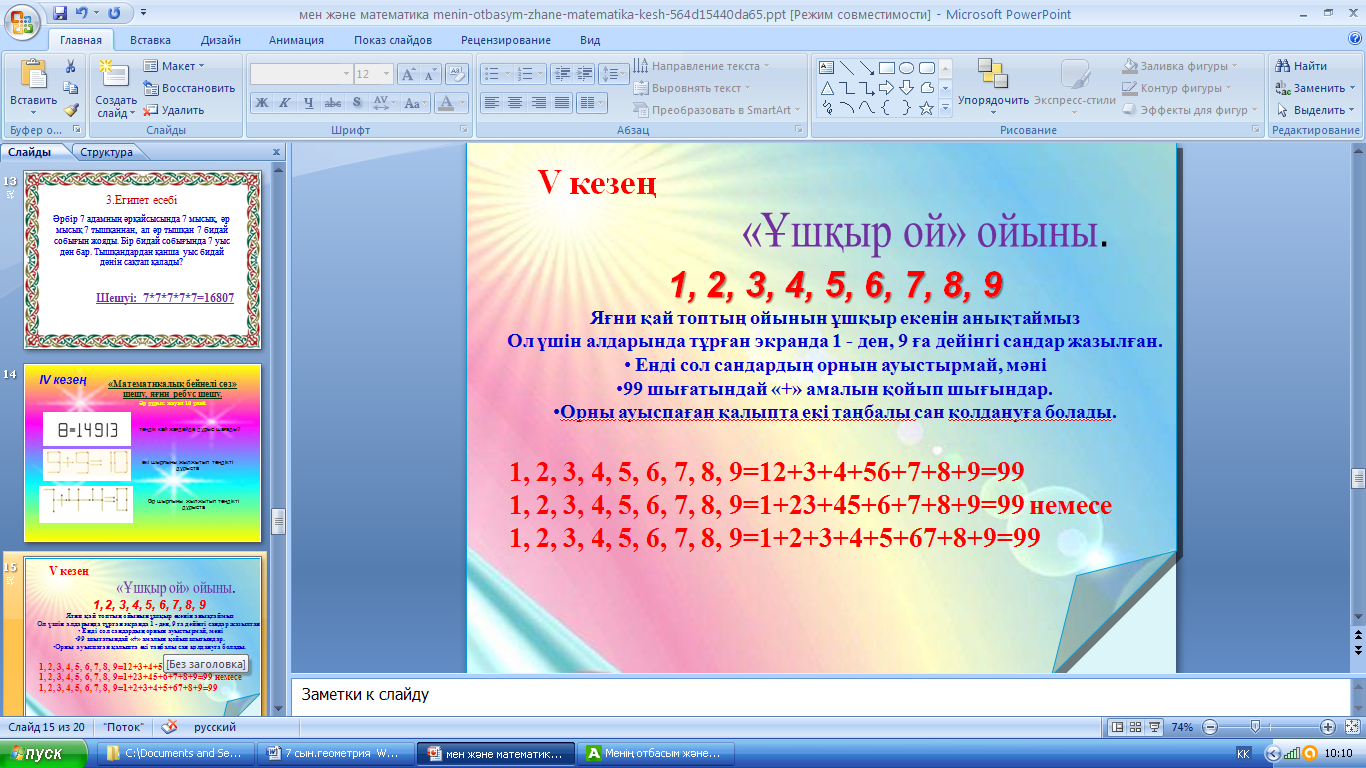Select the five-point star shape
This screenshot has width=1366, height=768.
(x=926, y=108)
